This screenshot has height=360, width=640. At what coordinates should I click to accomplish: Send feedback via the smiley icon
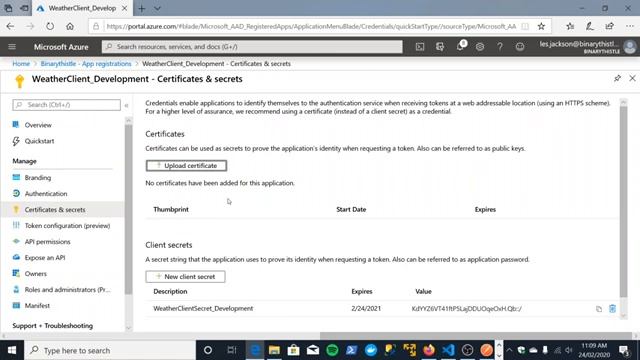(520, 47)
